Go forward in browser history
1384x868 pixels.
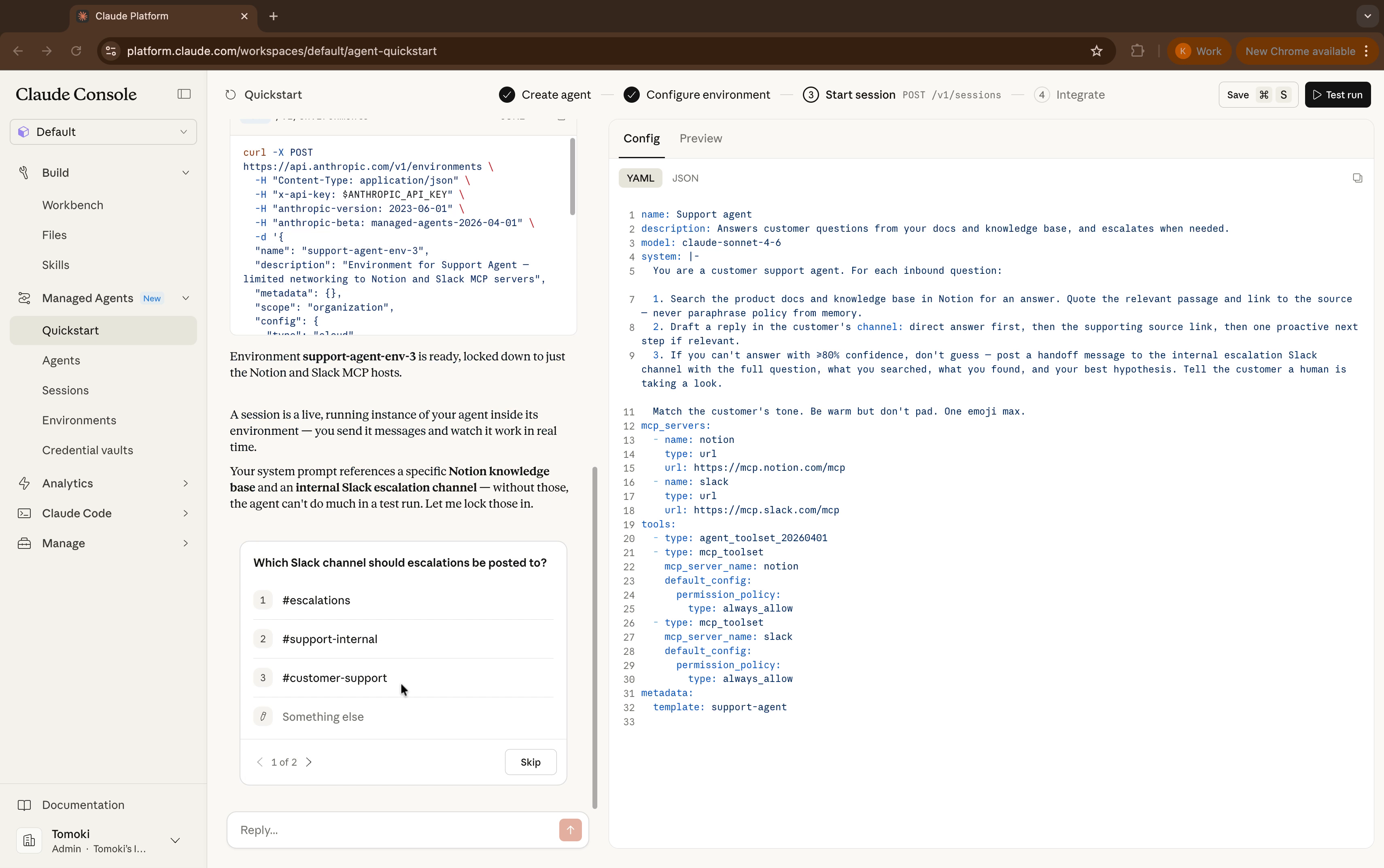click(47, 51)
